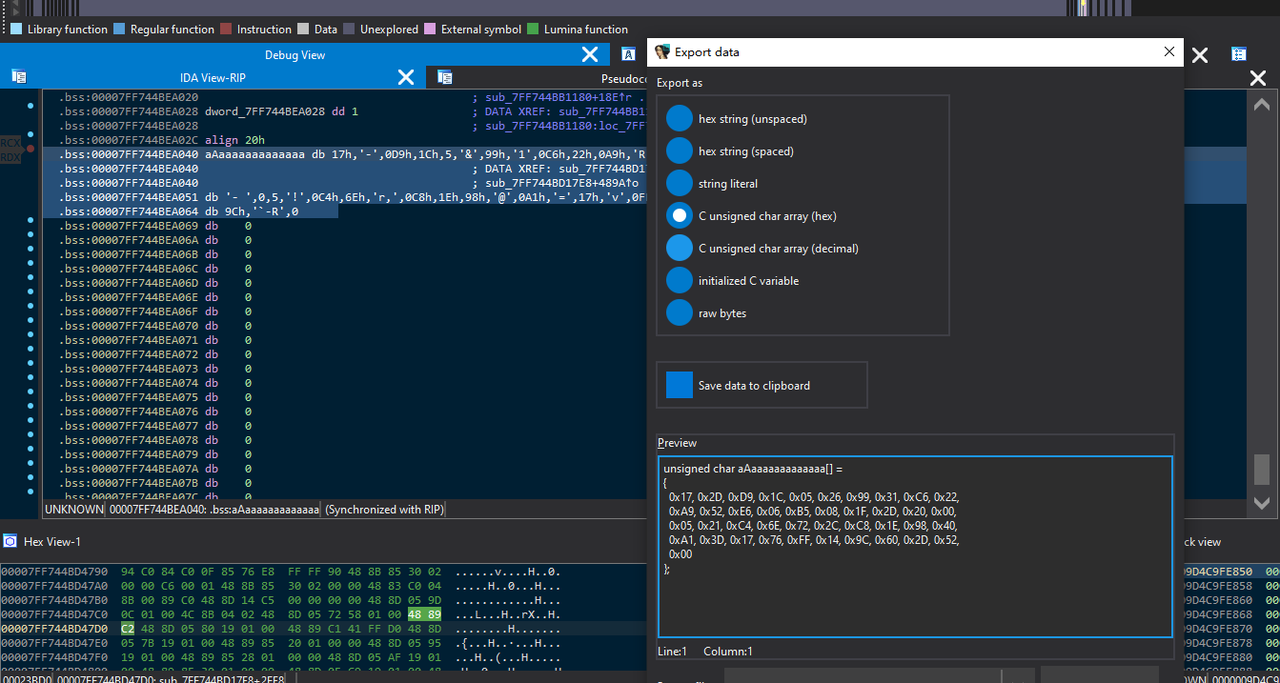The width and height of the screenshot is (1280, 683).
Task: Click the highlighted 48 89 bytes in hex view
Action: click(x=423, y=614)
